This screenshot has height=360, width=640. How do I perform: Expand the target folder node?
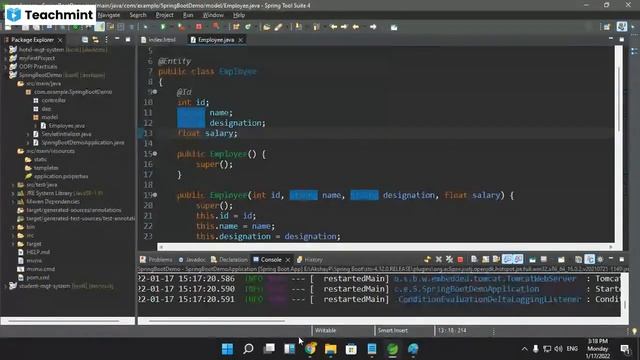coord(13,244)
